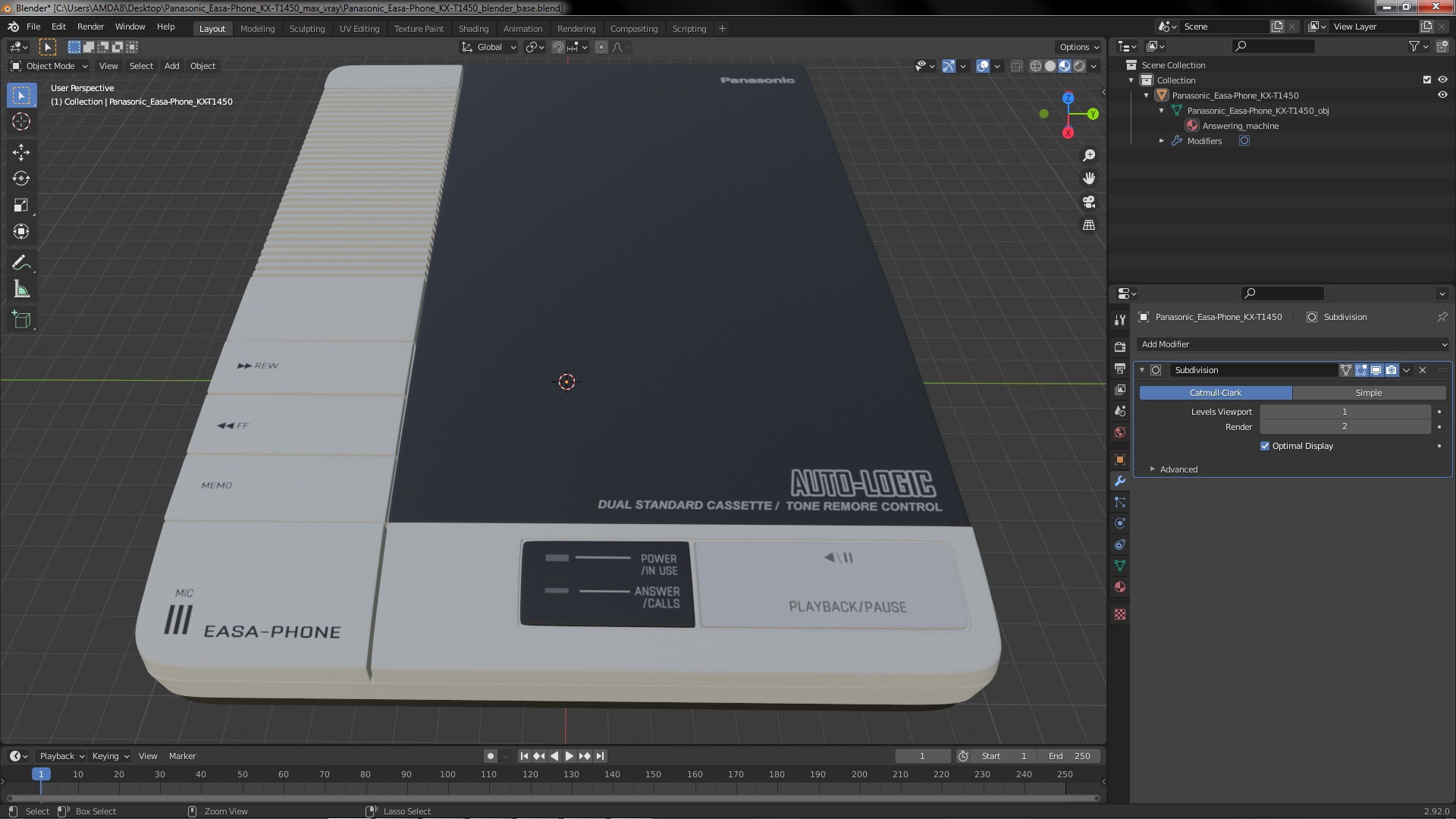Switch to rendered viewport shading

coord(1079,66)
